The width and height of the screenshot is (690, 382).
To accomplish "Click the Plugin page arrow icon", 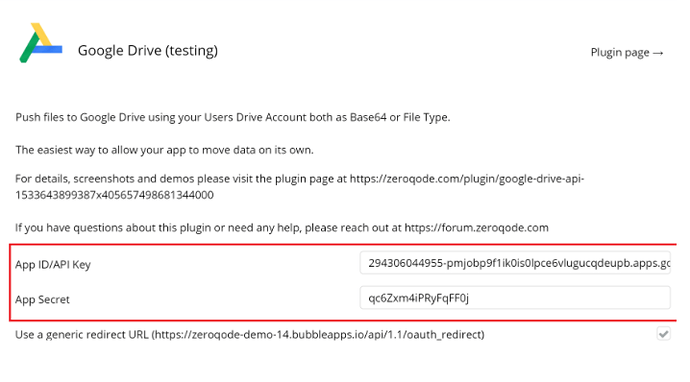I will (658, 53).
